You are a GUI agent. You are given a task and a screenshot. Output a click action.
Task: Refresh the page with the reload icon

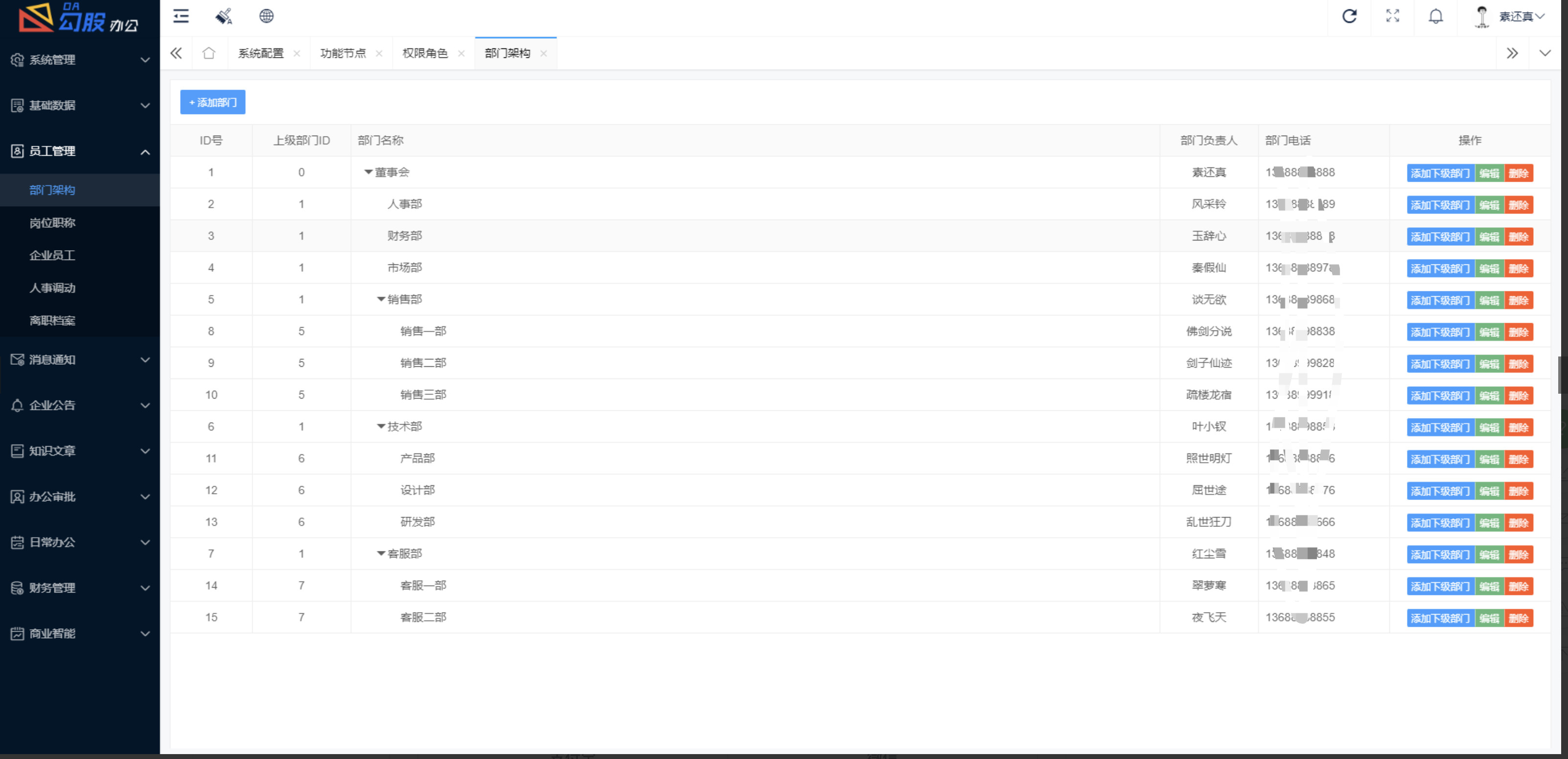coord(1349,16)
